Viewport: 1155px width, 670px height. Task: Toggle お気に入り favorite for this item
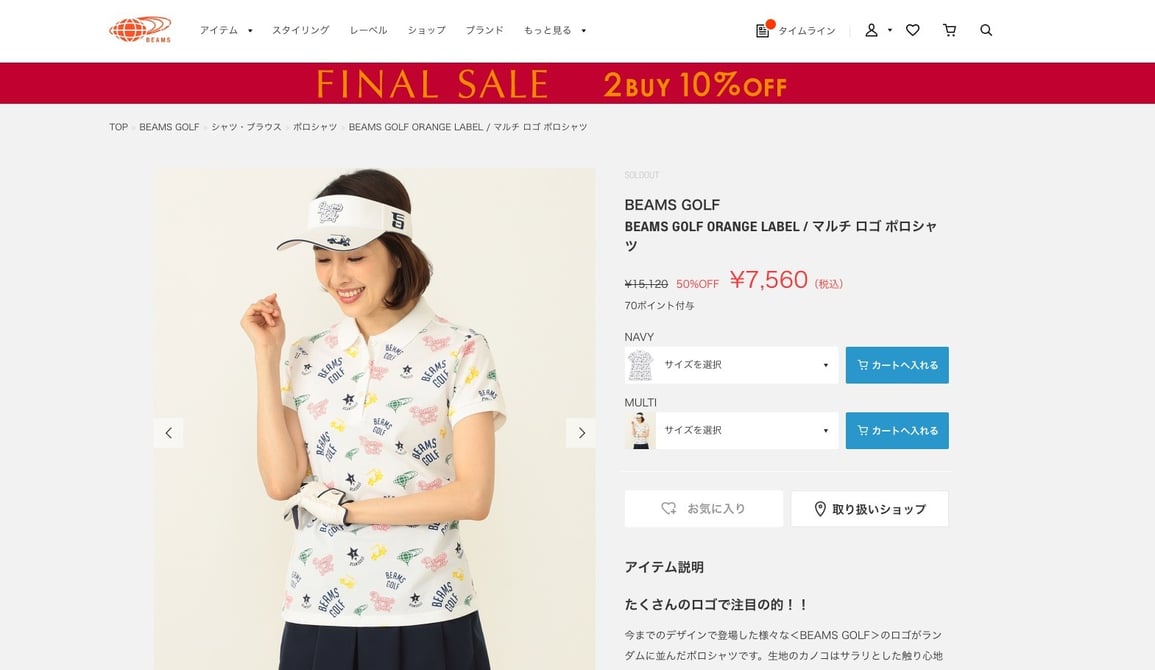(x=704, y=509)
